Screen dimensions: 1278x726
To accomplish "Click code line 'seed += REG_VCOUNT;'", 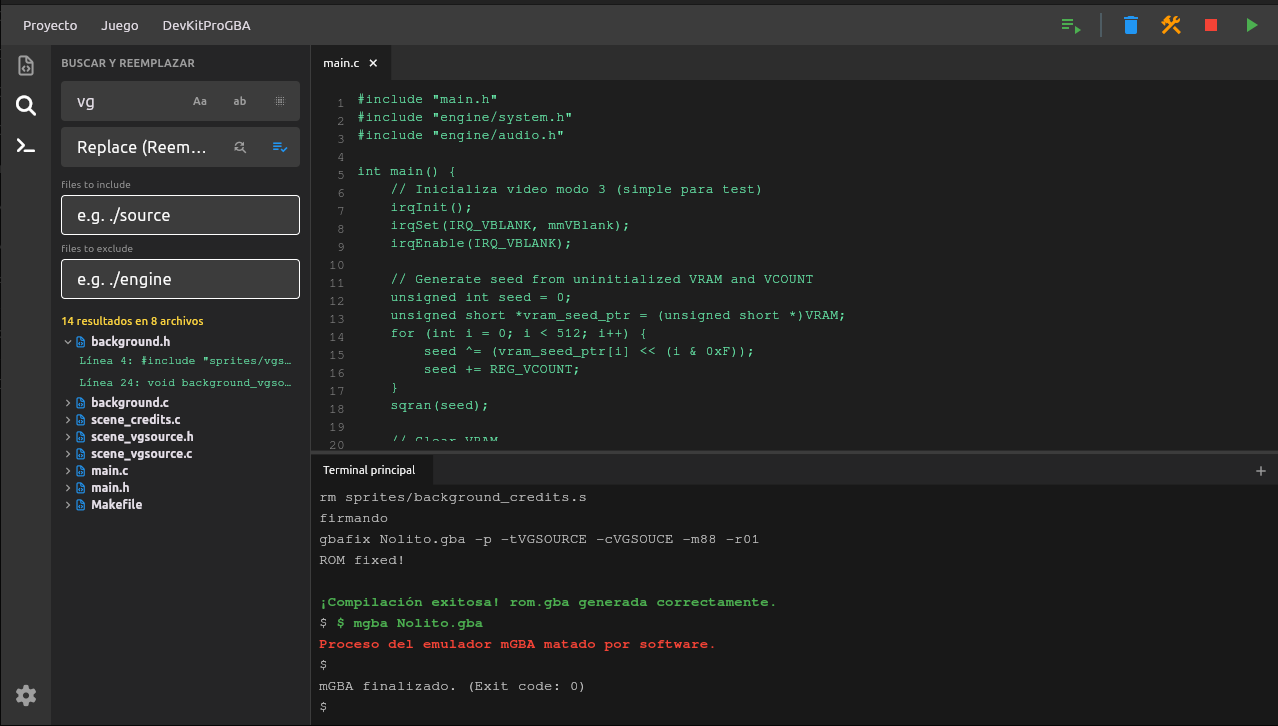I will click(501, 369).
